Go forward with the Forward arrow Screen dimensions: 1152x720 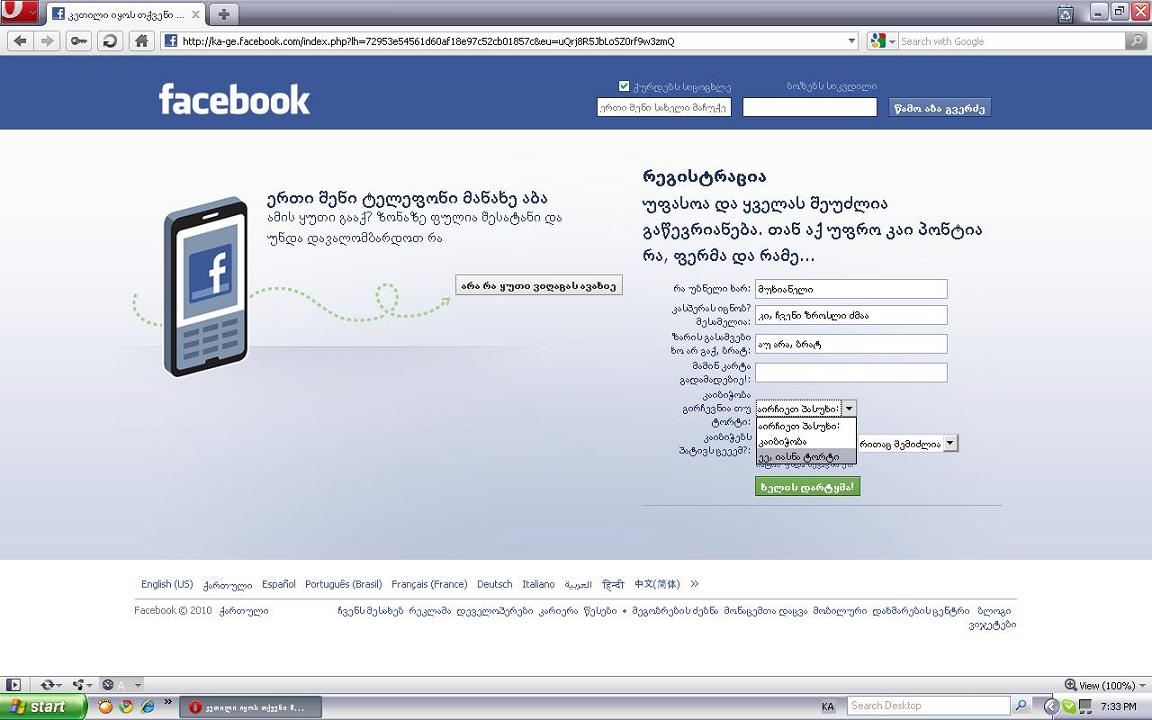point(46,41)
